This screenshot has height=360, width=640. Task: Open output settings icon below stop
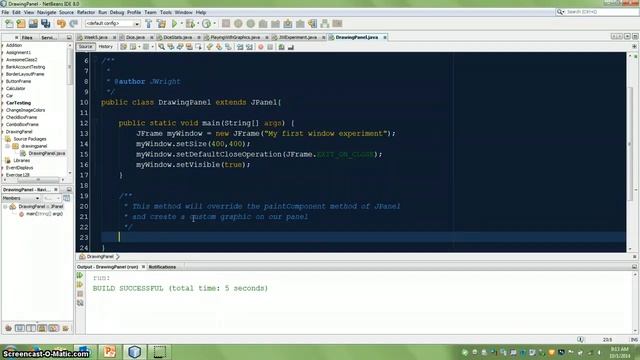pyautogui.click(x=80, y=303)
